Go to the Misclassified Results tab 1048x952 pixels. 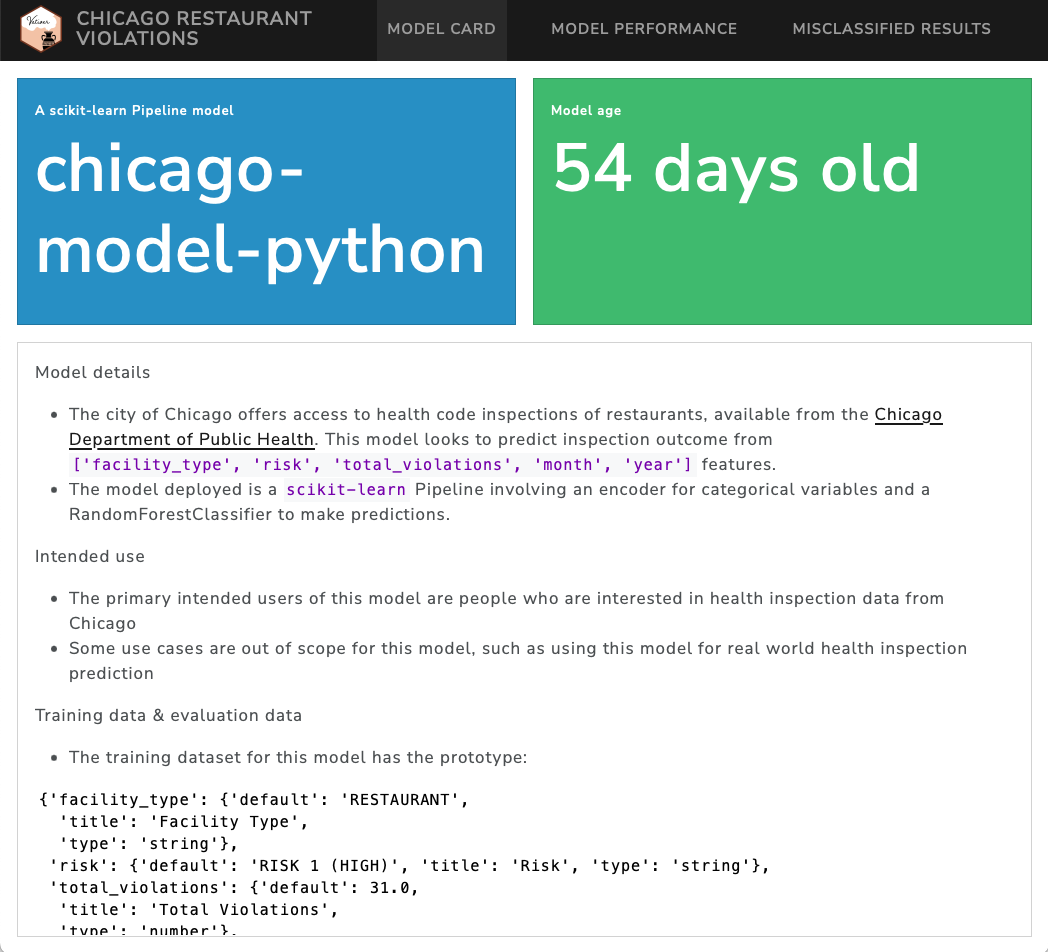pos(891,29)
